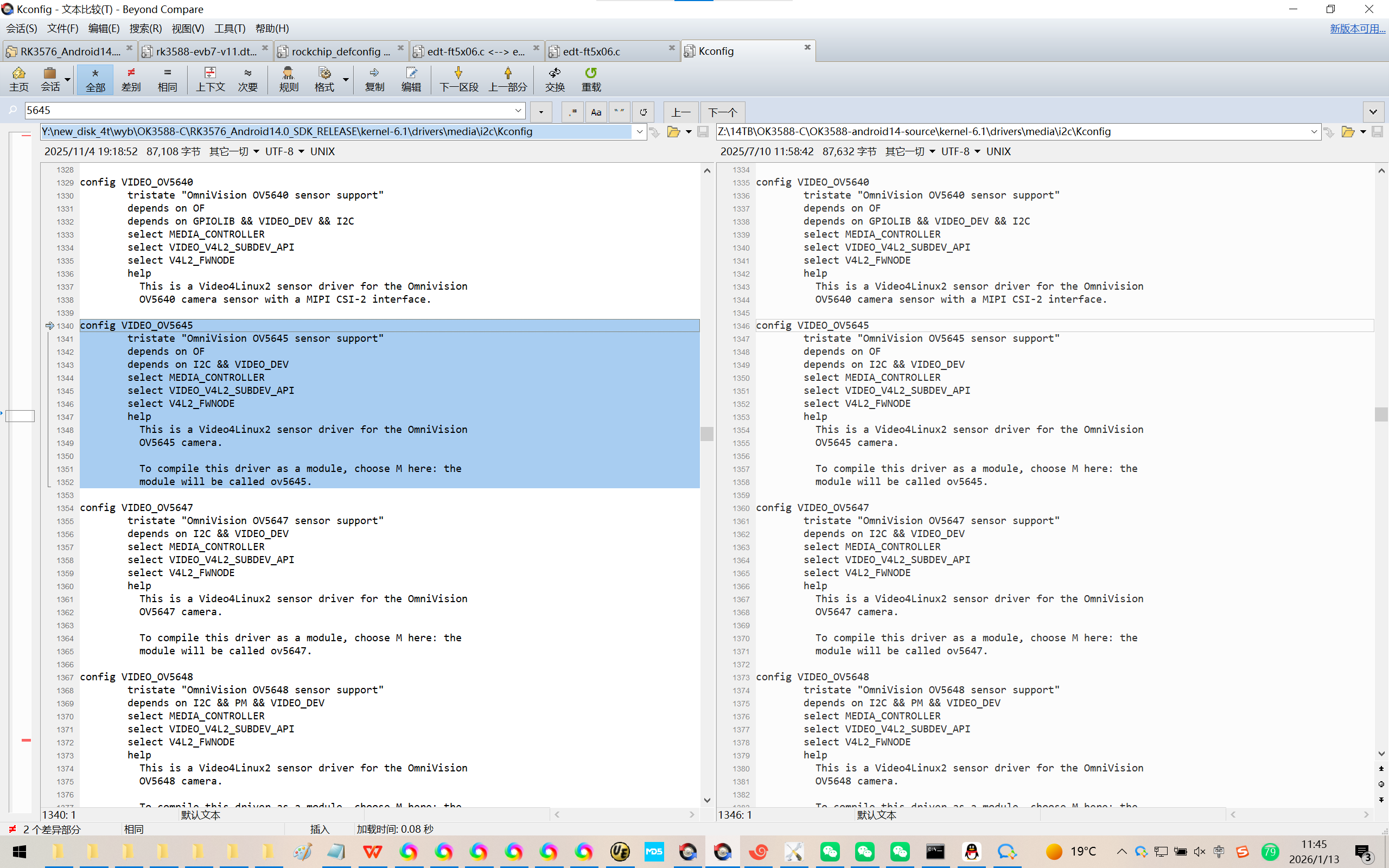Click the Edit (编辑) toolbar icon
1389x868 pixels.
tap(411, 79)
